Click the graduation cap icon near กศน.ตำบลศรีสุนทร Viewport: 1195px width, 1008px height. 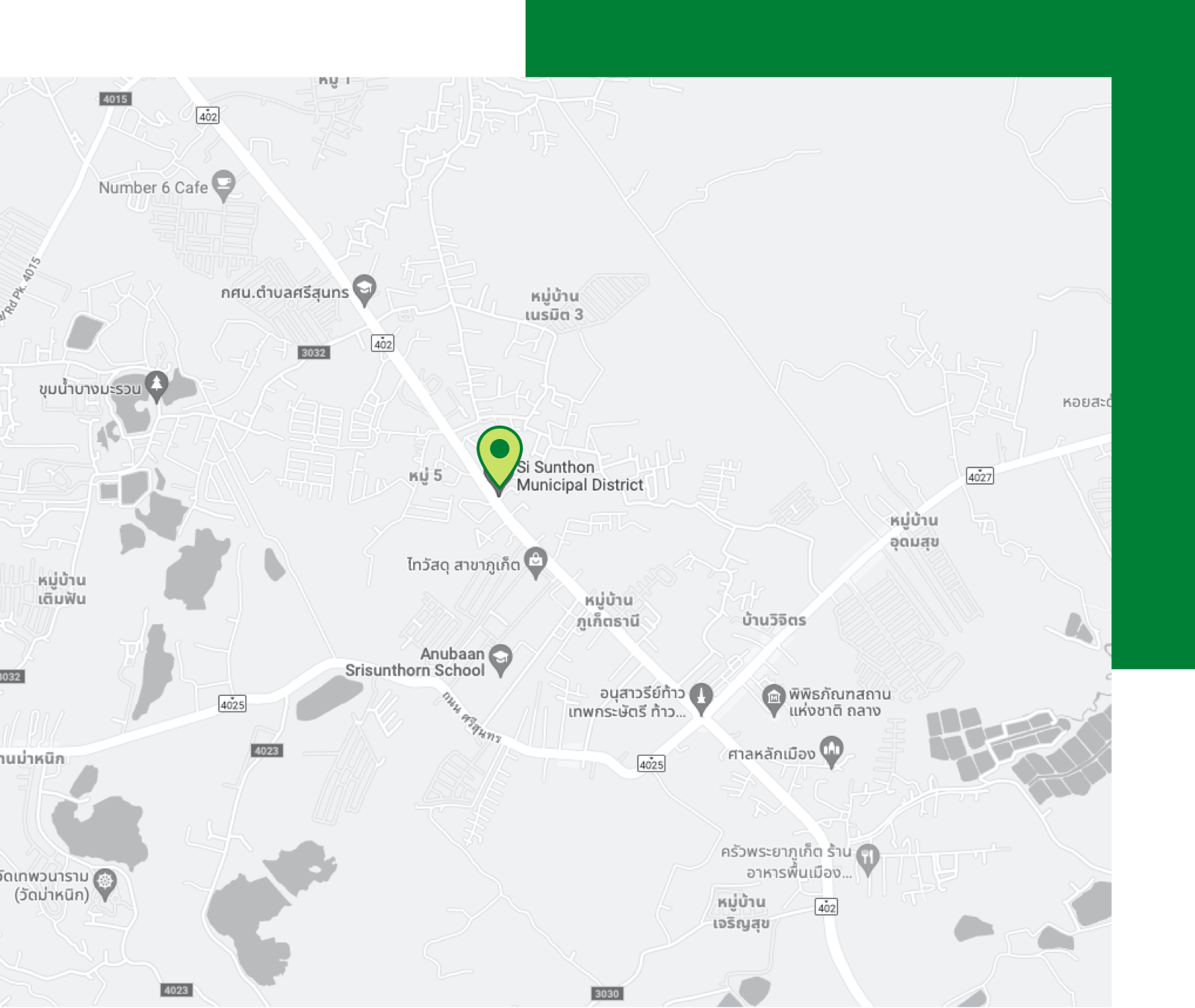tap(364, 290)
